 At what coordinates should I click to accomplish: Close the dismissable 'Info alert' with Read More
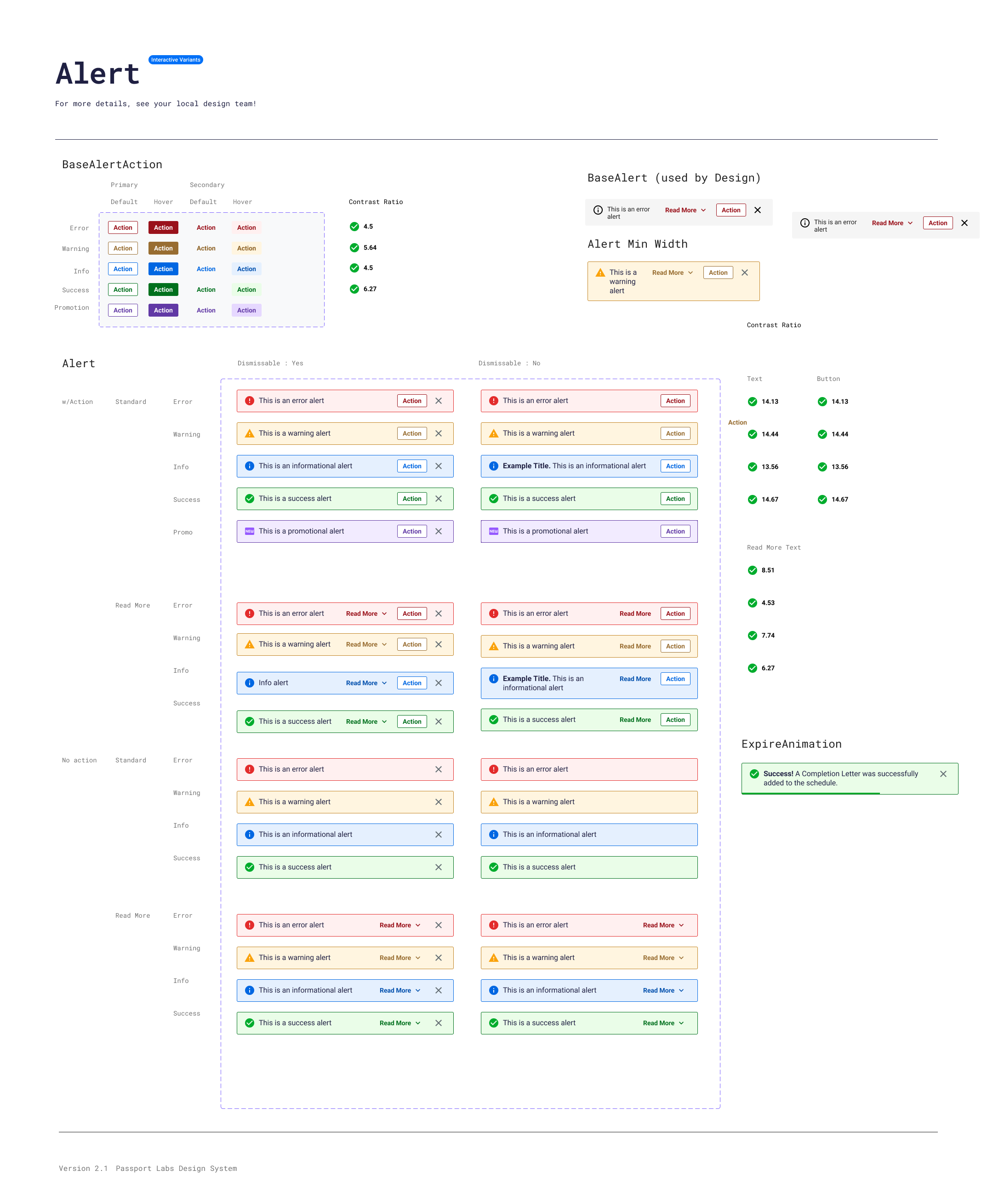click(438, 682)
